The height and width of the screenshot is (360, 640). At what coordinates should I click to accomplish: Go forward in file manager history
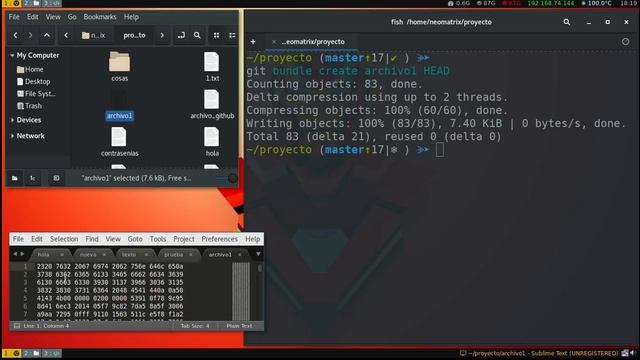(x=30, y=35)
